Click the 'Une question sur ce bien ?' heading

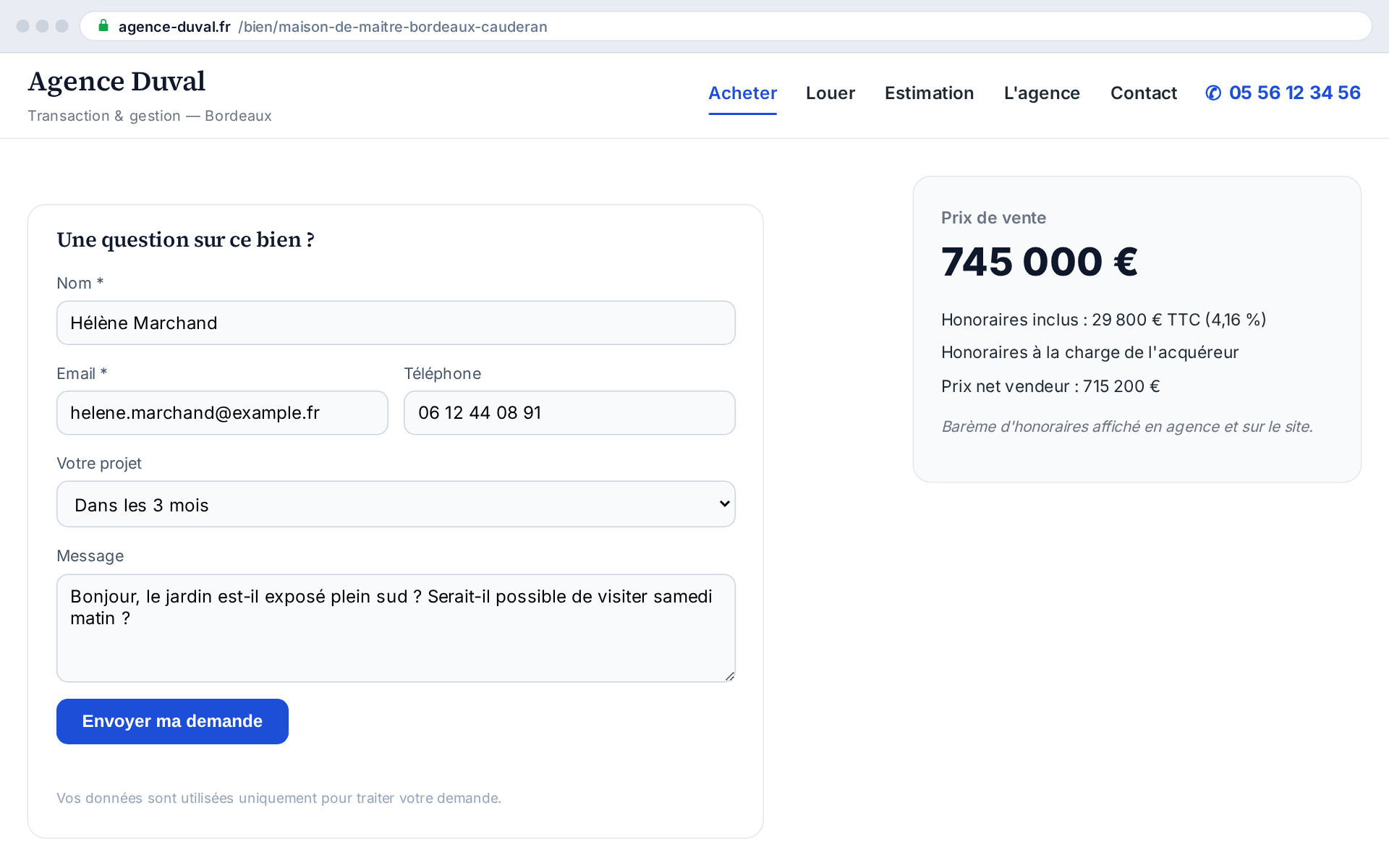tap(185, 239)
